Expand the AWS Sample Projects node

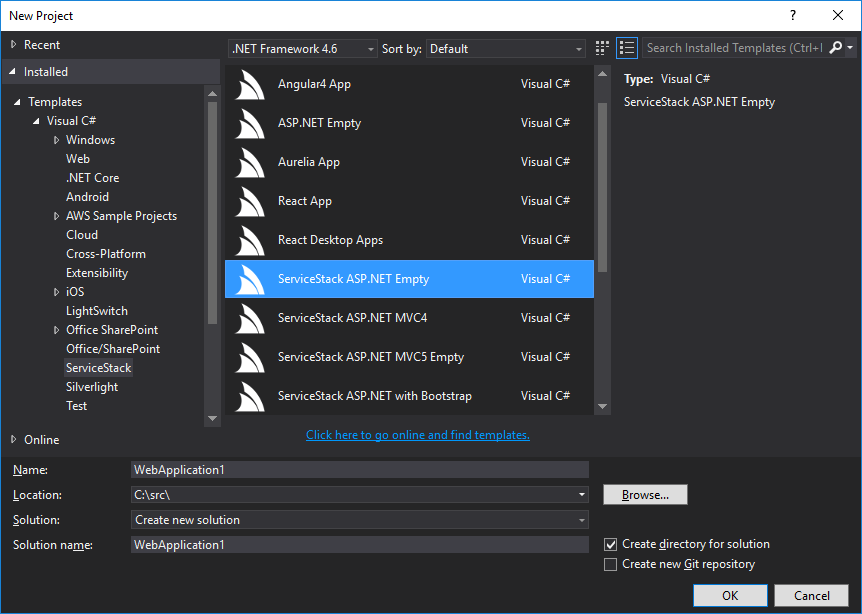(x=56, y=216)
